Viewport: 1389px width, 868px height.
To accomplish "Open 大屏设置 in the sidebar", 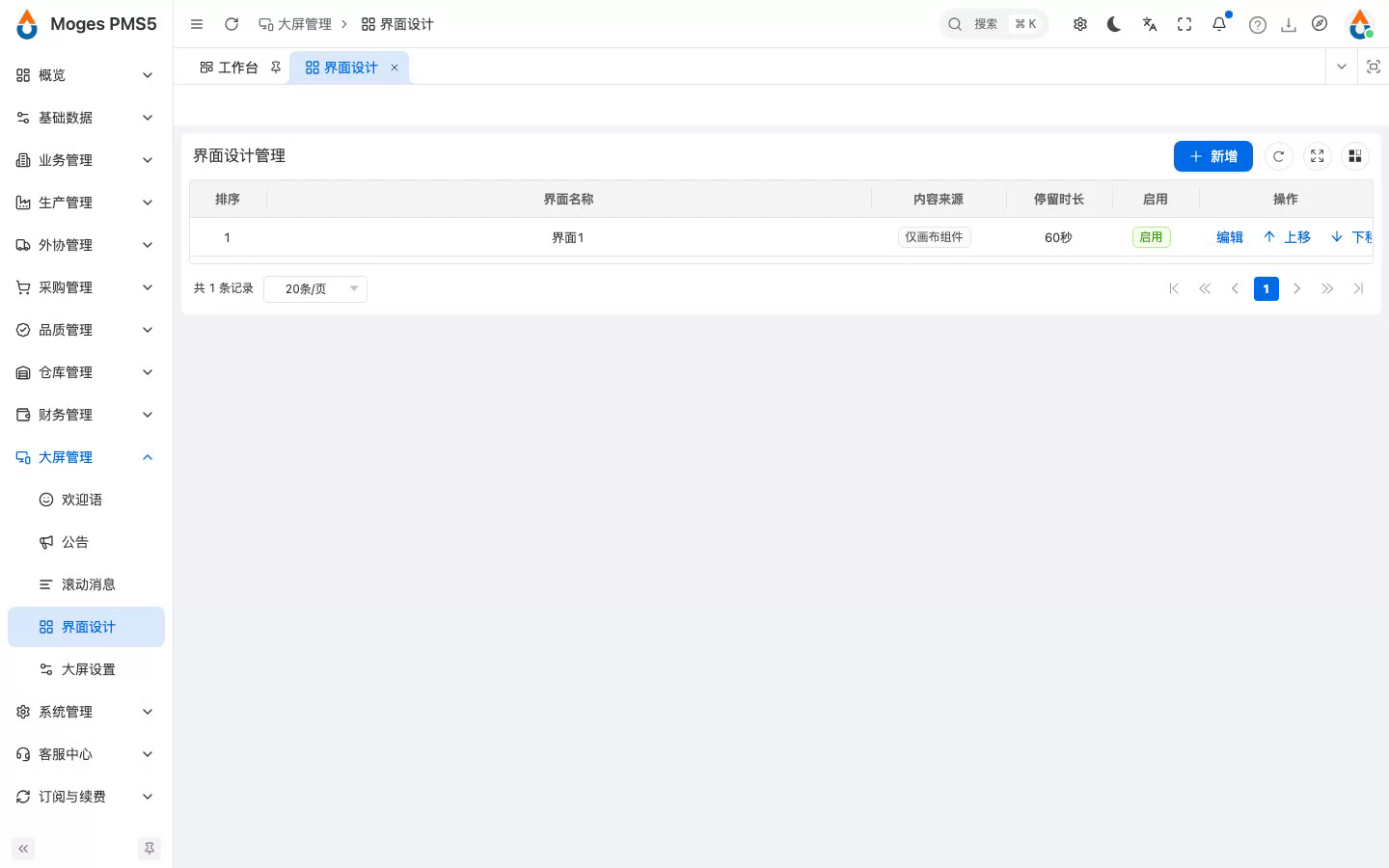I will click(86, 669).
